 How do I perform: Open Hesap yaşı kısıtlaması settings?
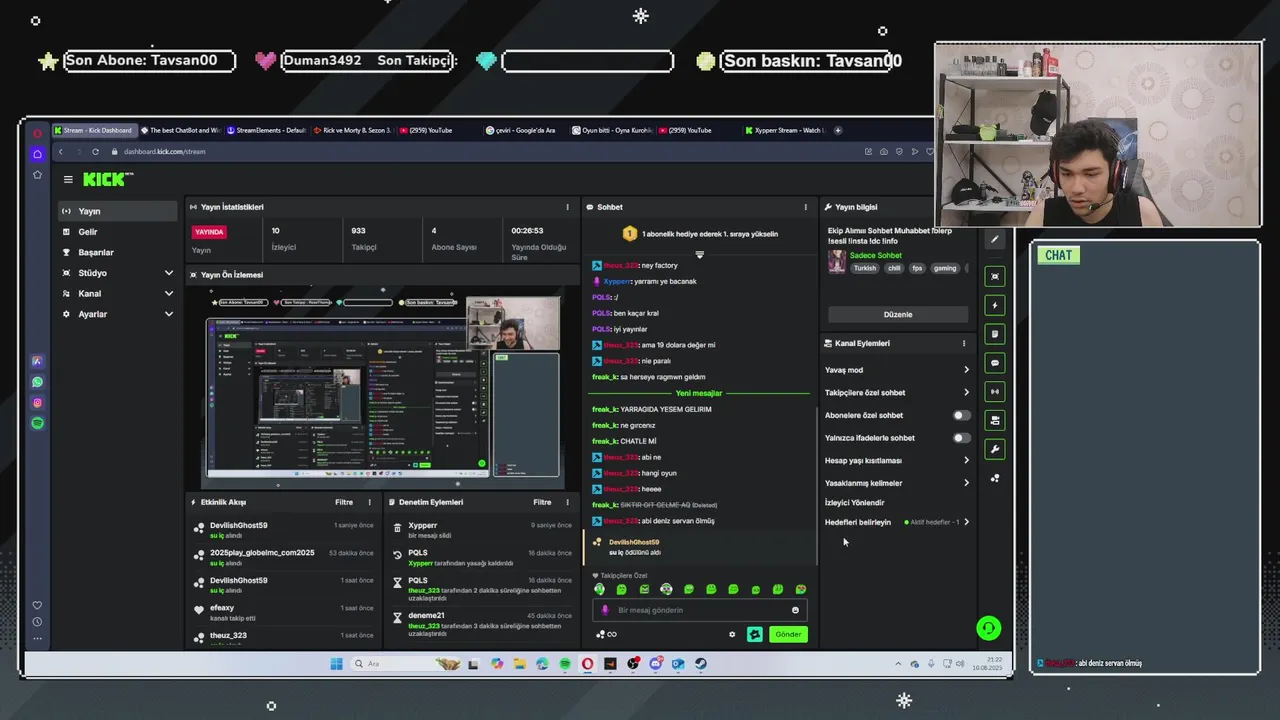pyautogui.click(x=897, y=461)
